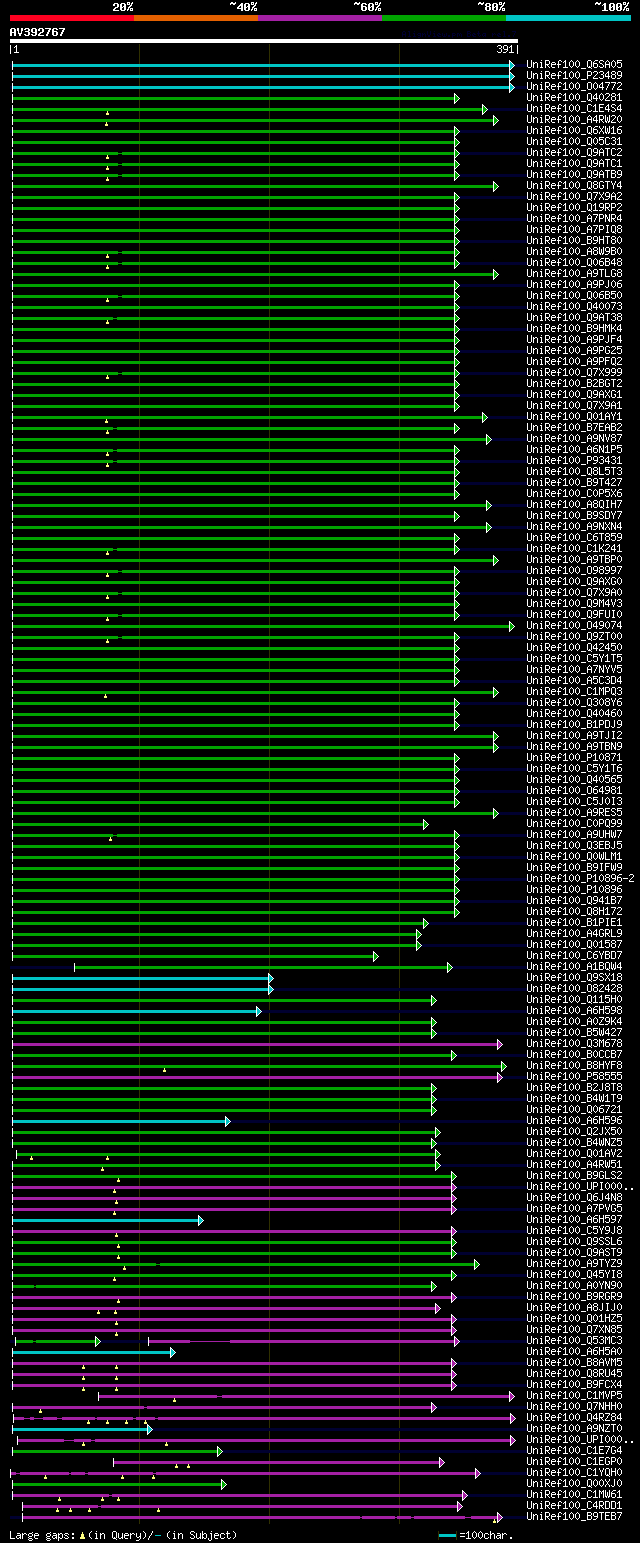Click hit label UniRef100_A8QIH7
The height and width of the screenshot is (1543, 640).
tap(574, 504)
